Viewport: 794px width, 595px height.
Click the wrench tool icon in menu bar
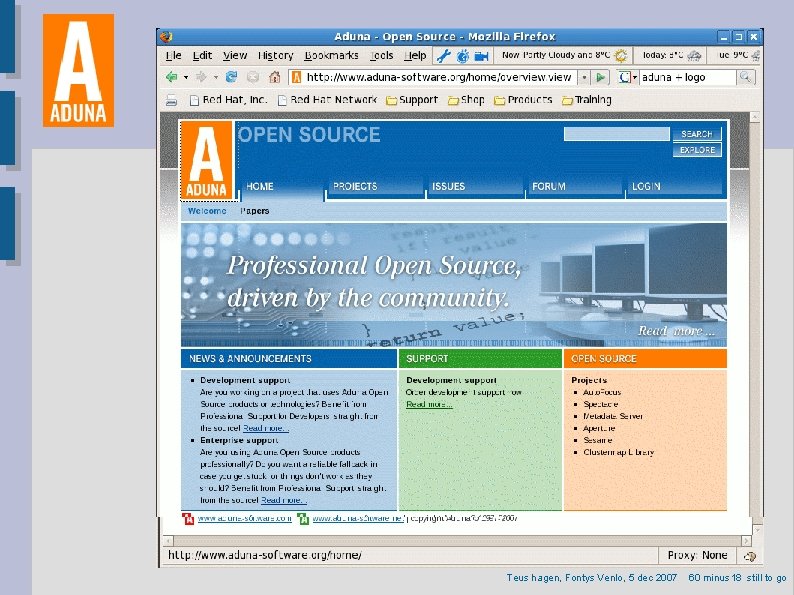(x=444, y=55)
